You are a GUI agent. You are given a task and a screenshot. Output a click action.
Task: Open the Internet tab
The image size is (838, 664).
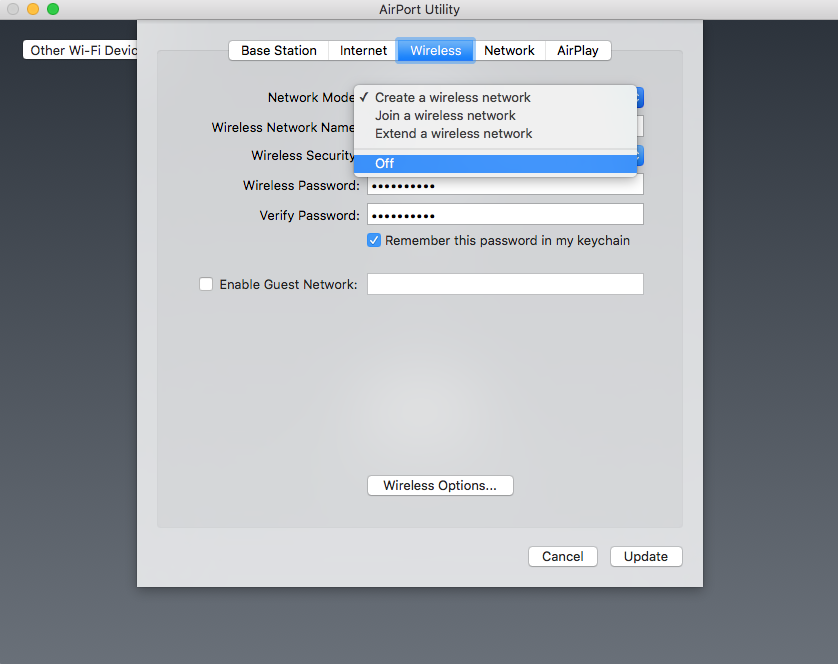coord(363,51)
